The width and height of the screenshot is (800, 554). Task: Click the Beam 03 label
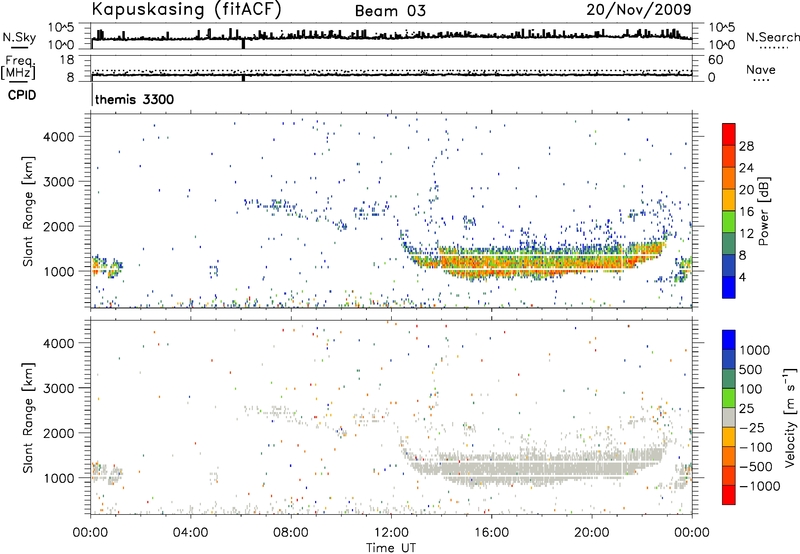[390, 11]
